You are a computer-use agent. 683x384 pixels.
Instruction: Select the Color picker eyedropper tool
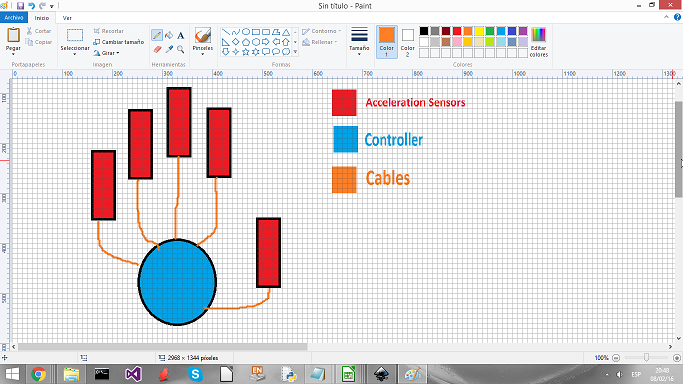169,49
